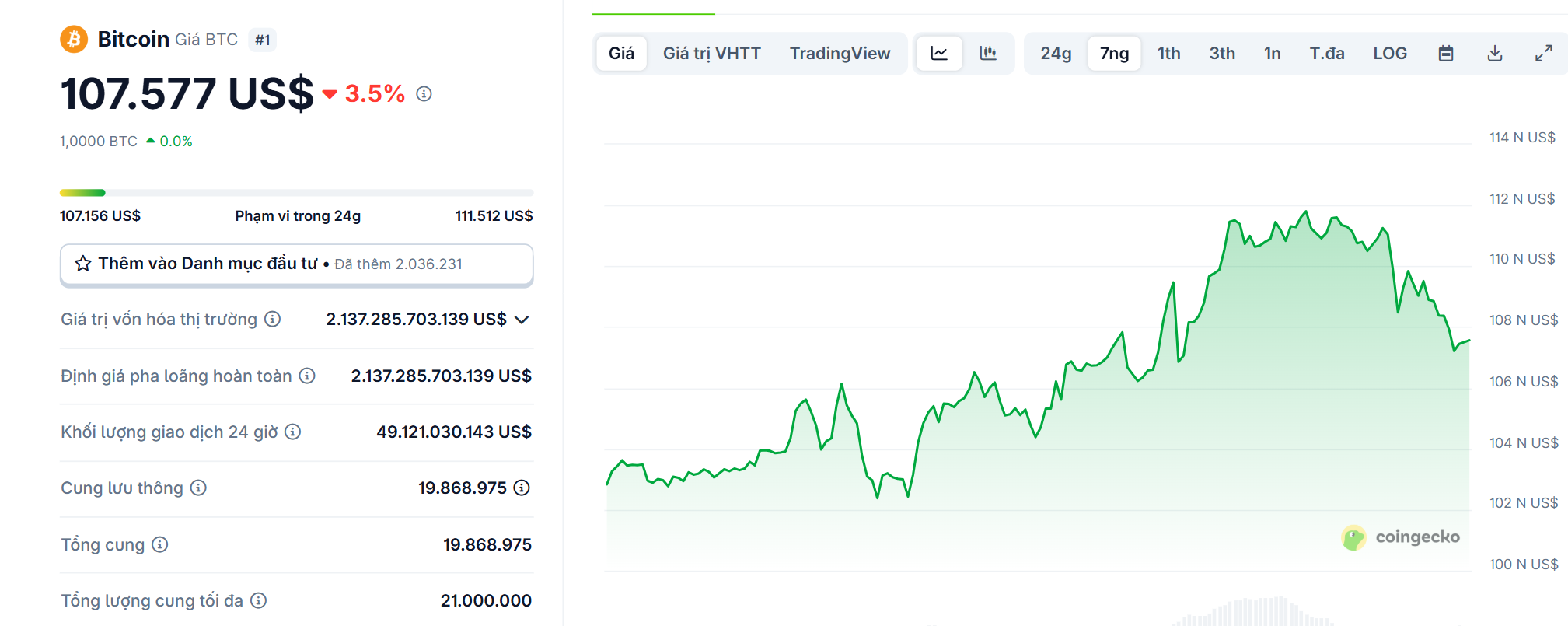Viewport: 1568px width, 626px height.
Task: Set chart range to 24g
Action: [x=1056, y=53]
